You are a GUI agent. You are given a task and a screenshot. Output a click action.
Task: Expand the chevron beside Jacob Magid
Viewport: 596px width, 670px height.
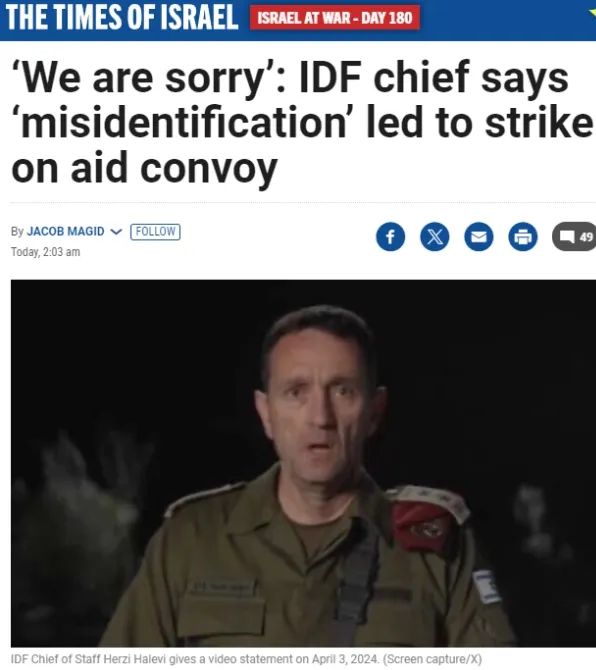point(116,232)
